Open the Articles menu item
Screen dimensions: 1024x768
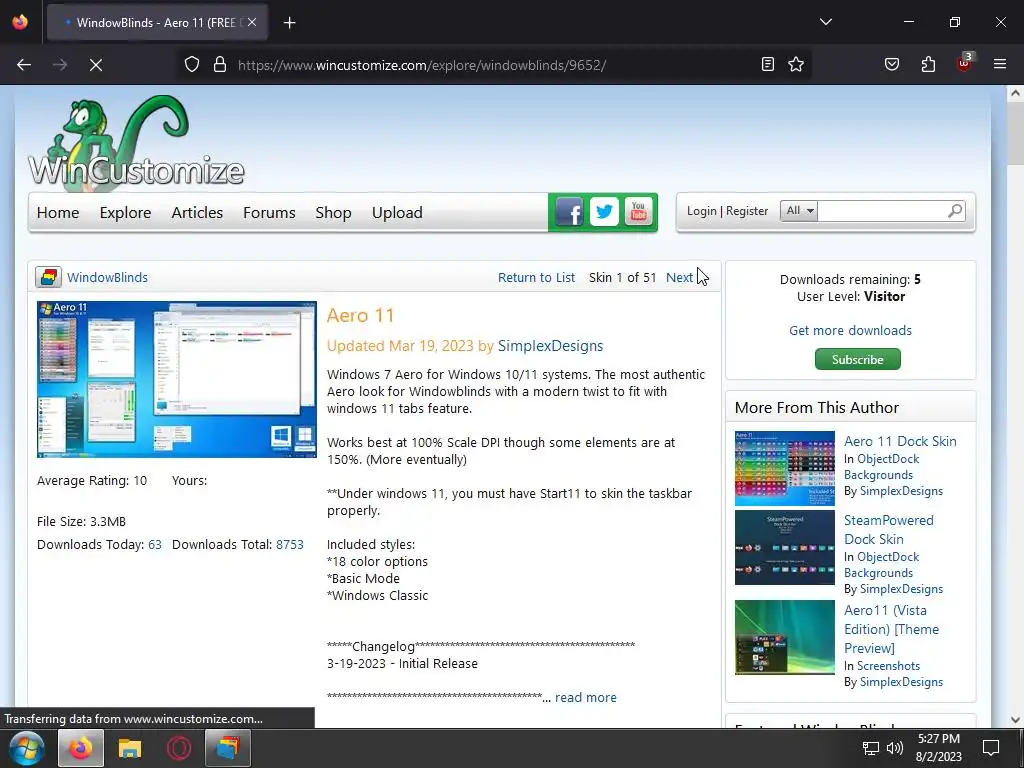197,212
